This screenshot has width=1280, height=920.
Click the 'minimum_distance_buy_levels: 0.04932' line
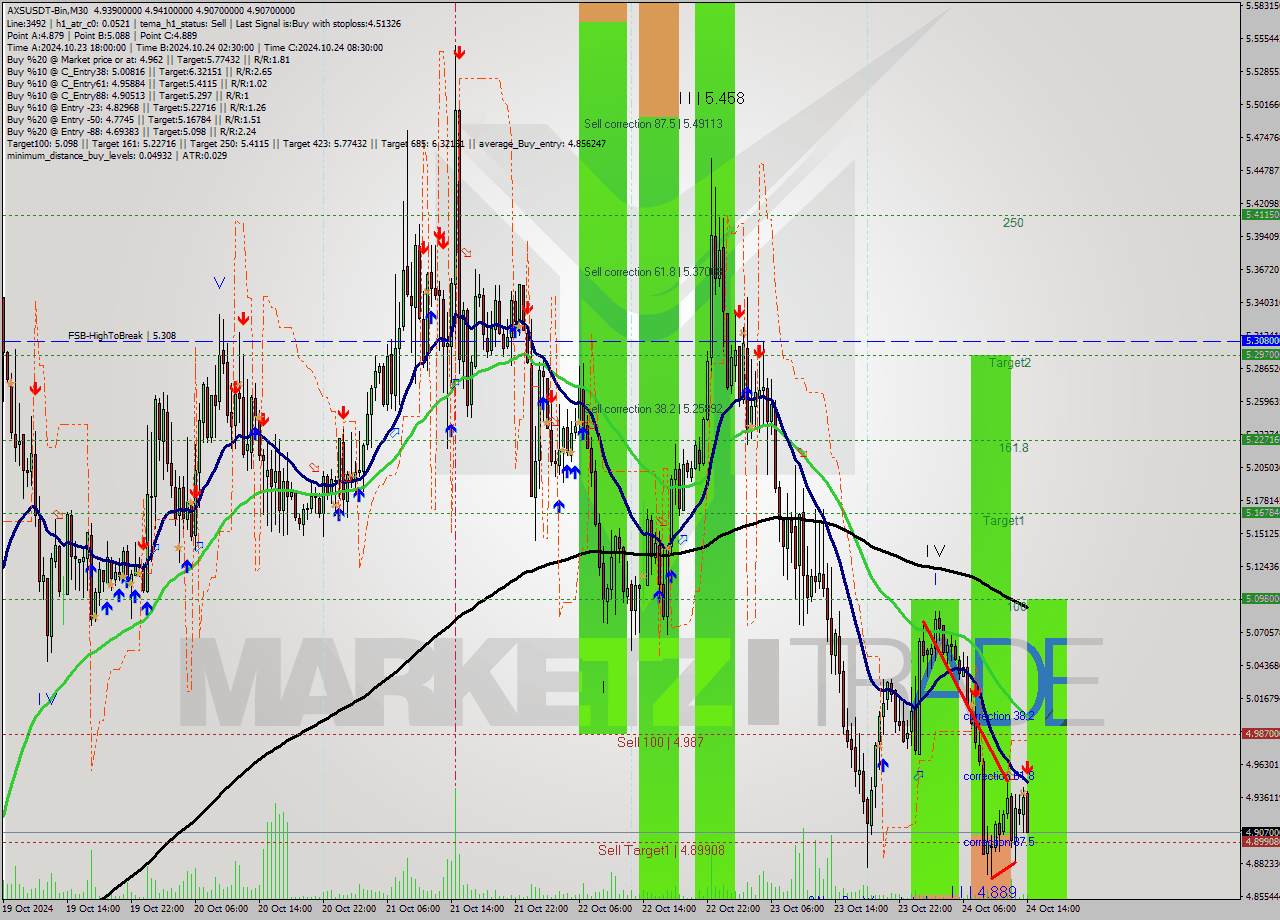tap(116, 155)
